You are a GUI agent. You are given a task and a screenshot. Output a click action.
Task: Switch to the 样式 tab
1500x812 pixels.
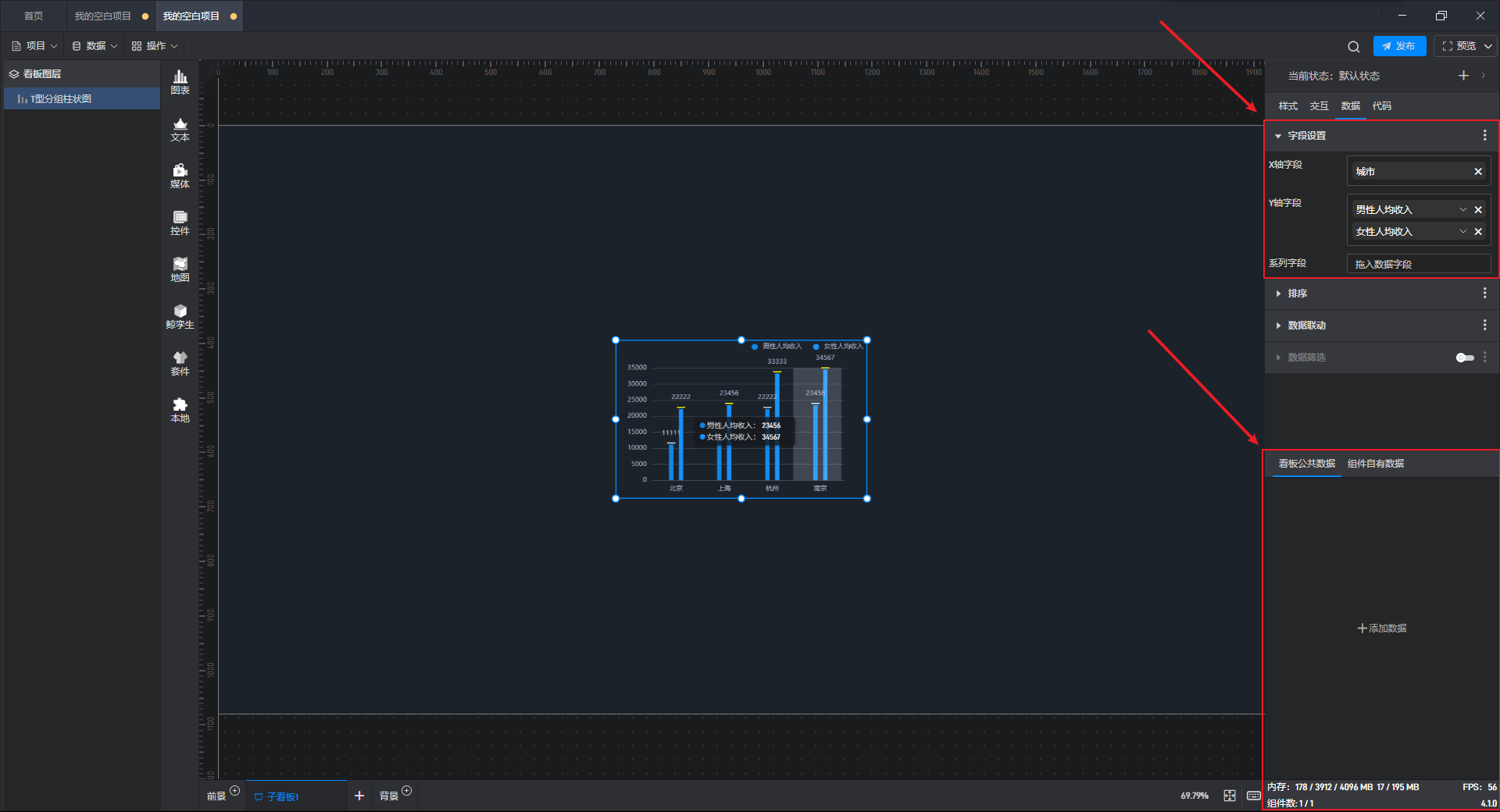[1287, 106]
